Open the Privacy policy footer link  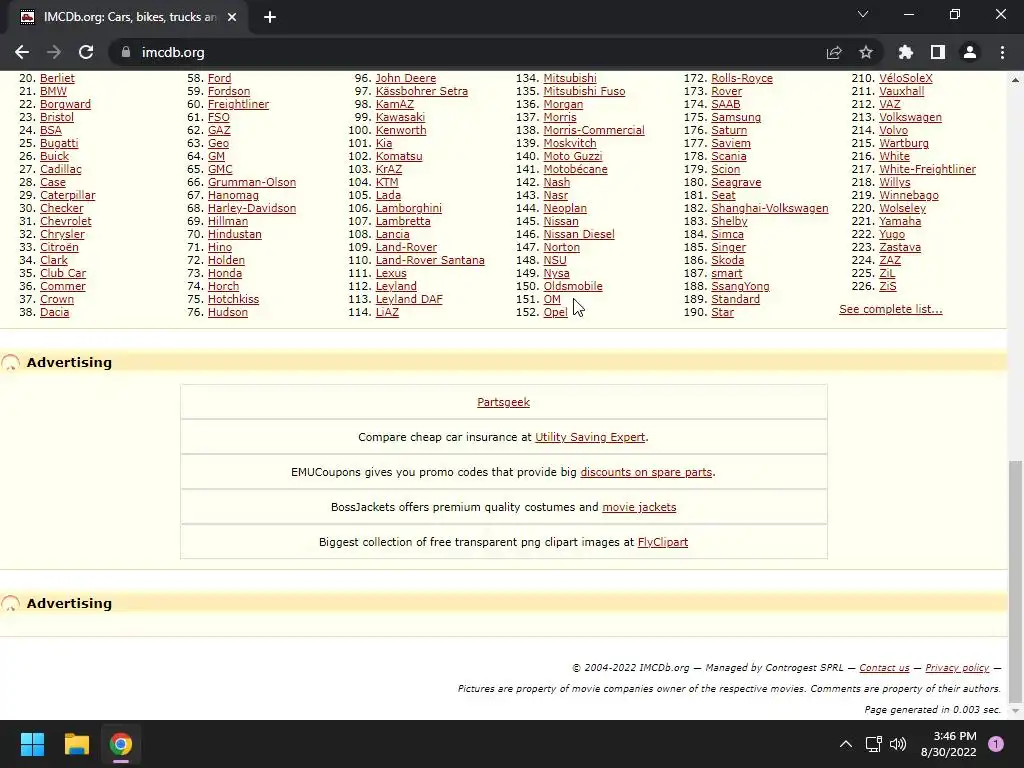pos(957,667)
